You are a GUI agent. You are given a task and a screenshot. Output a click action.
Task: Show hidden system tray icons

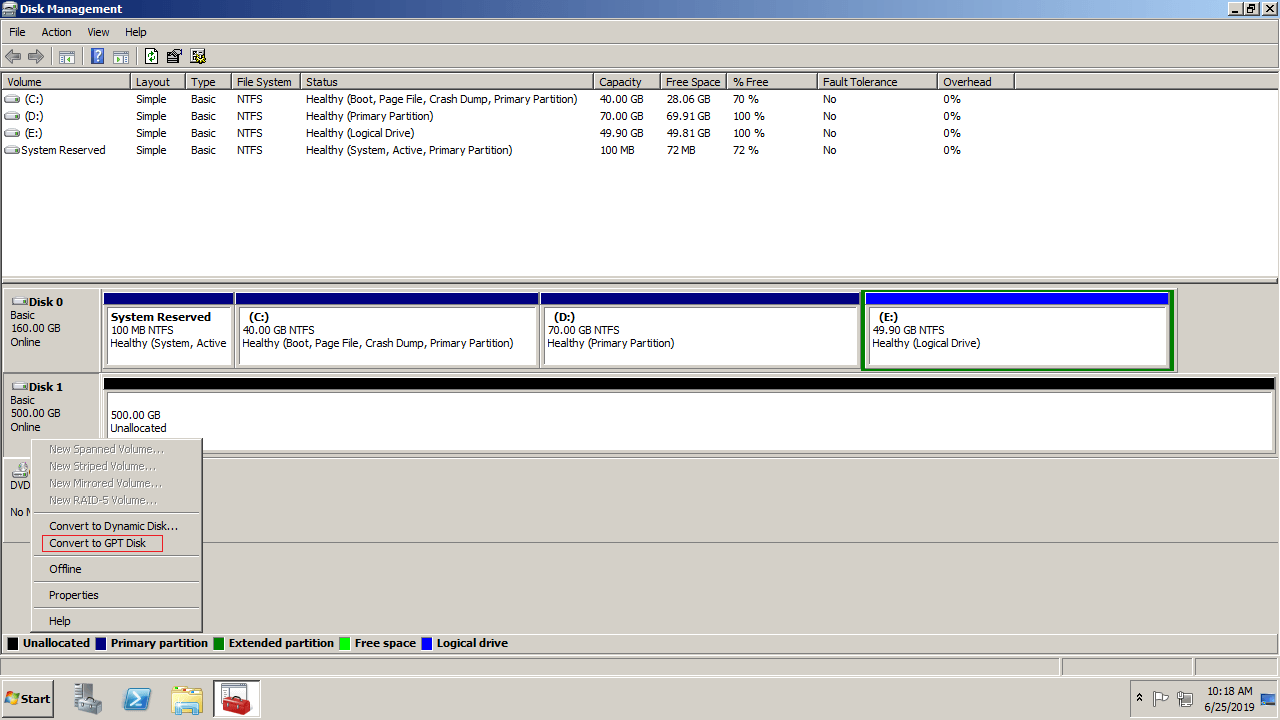(1139, 699)
